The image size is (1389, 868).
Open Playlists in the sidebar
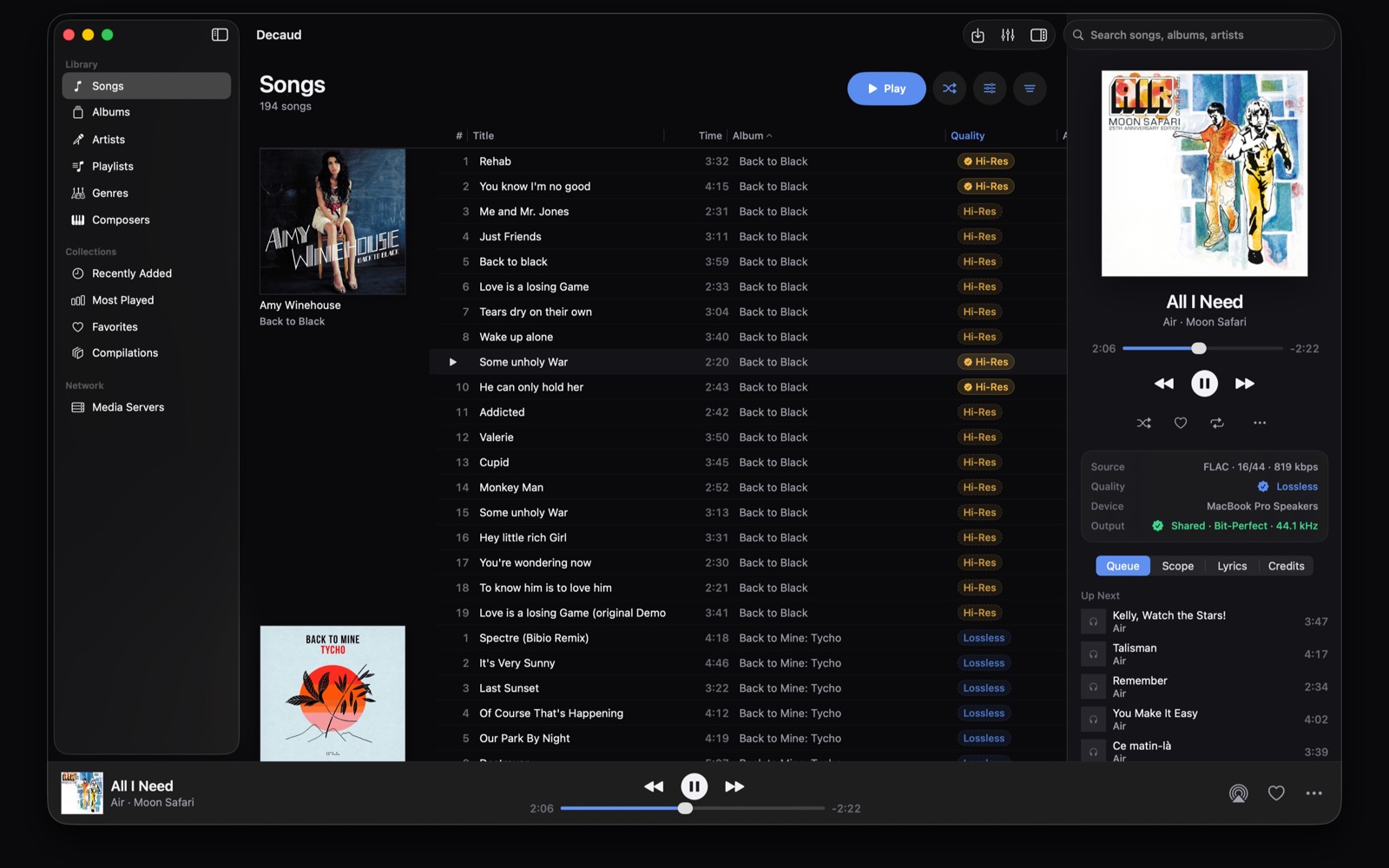point(147,166)
